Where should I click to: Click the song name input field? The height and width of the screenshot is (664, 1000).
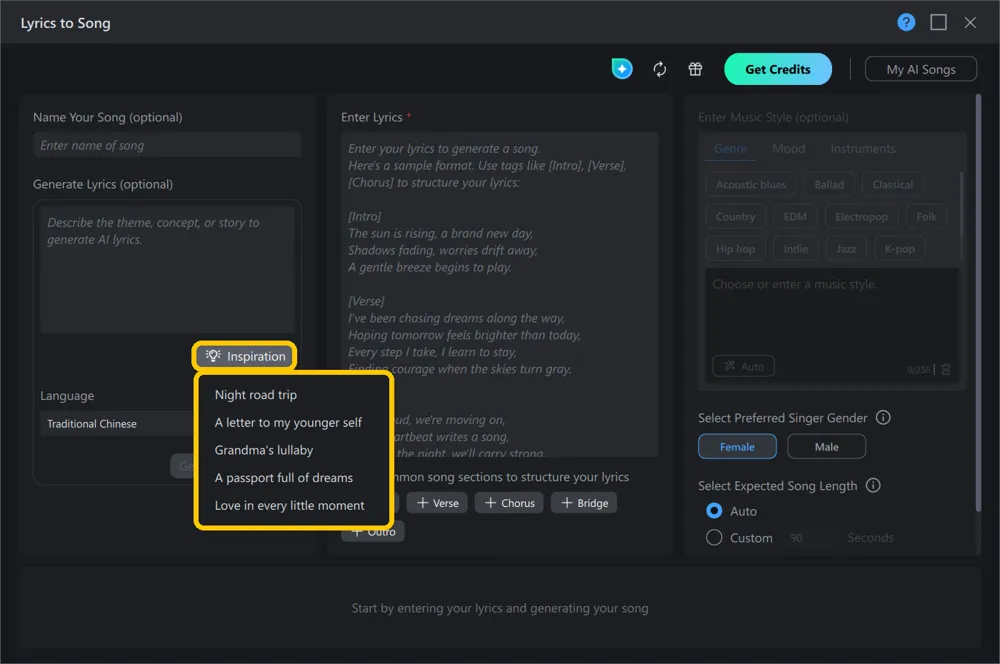tap(167, 145)
